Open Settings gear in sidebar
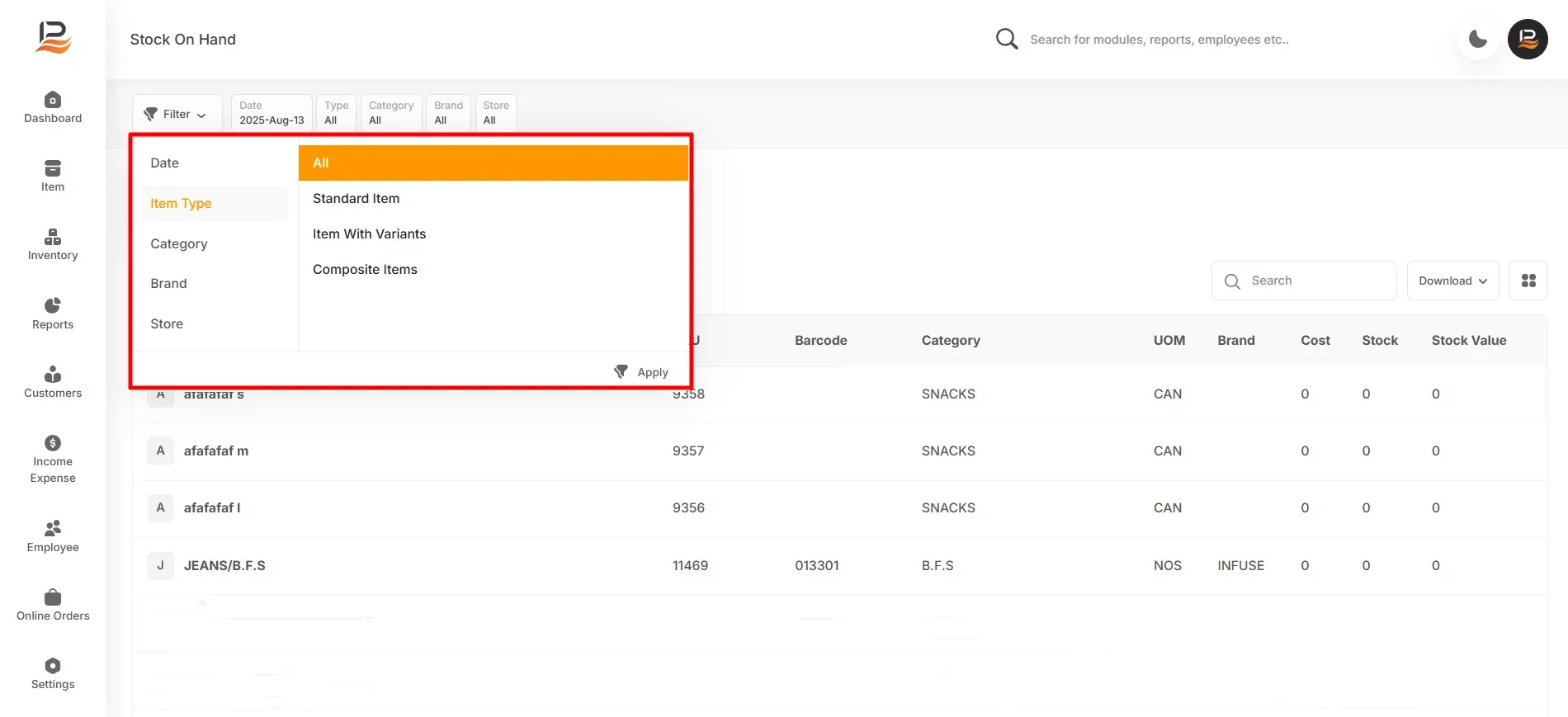1568x717 pixels. 53,666
